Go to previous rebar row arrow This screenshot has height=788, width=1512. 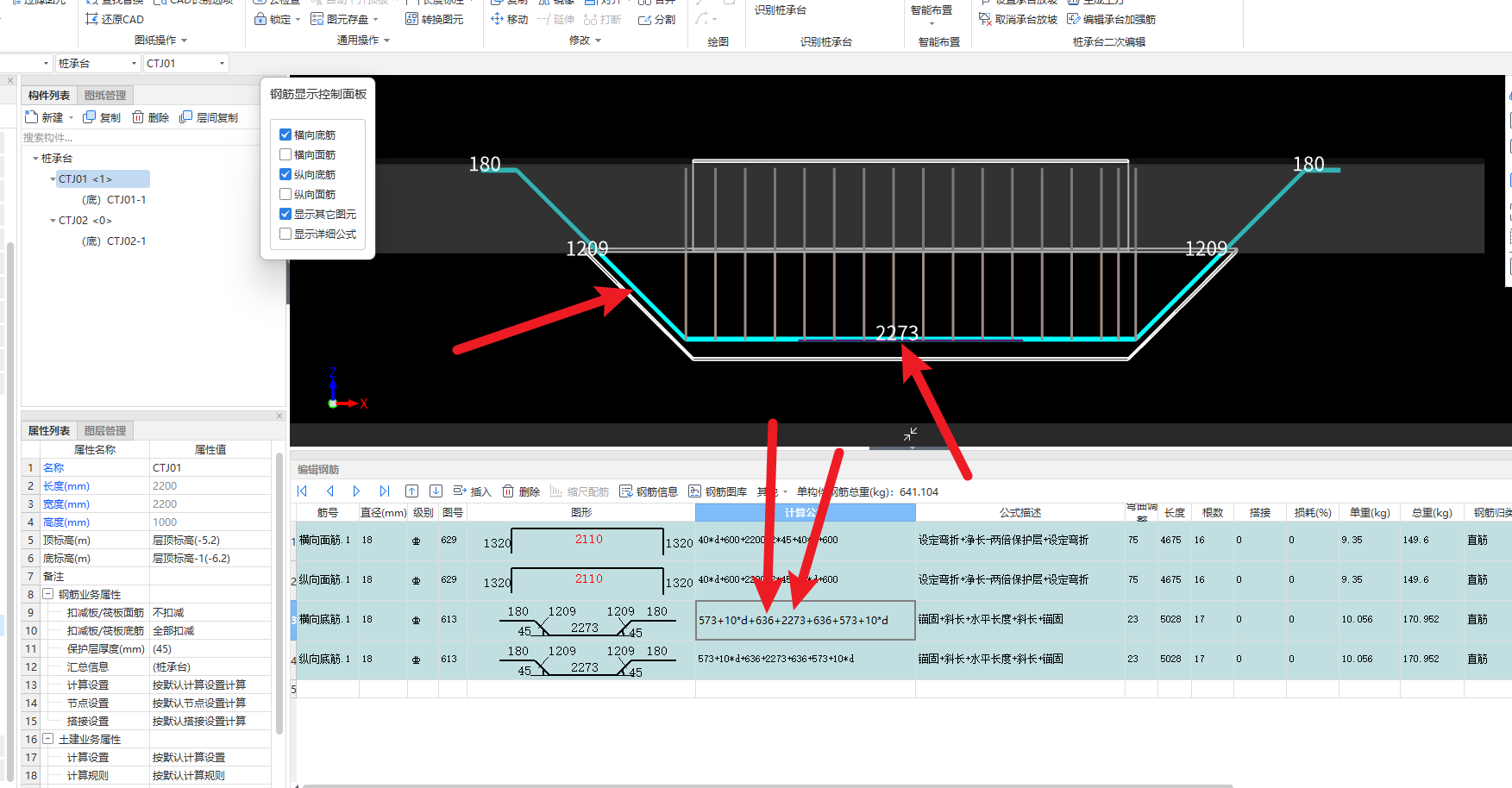(x=329, y=491)
